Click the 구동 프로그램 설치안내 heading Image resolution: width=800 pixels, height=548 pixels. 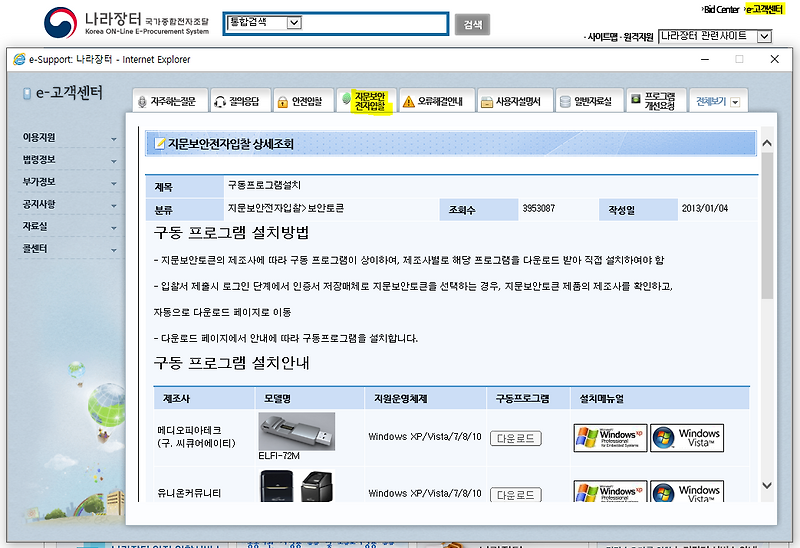[x=231, y=363]
